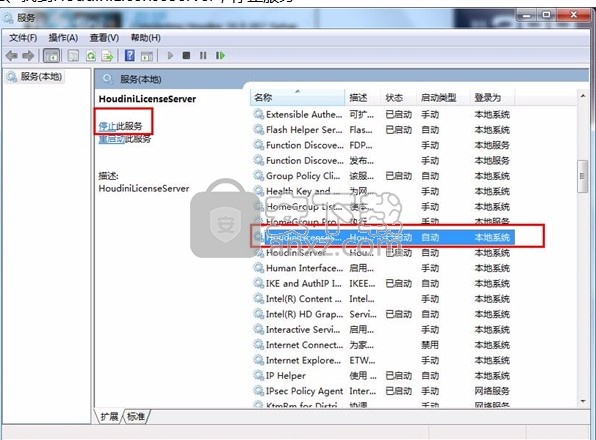This screenshot has width=596, height=440.
Task: Sort by the 名称 column header
Action: click(297, 98)
